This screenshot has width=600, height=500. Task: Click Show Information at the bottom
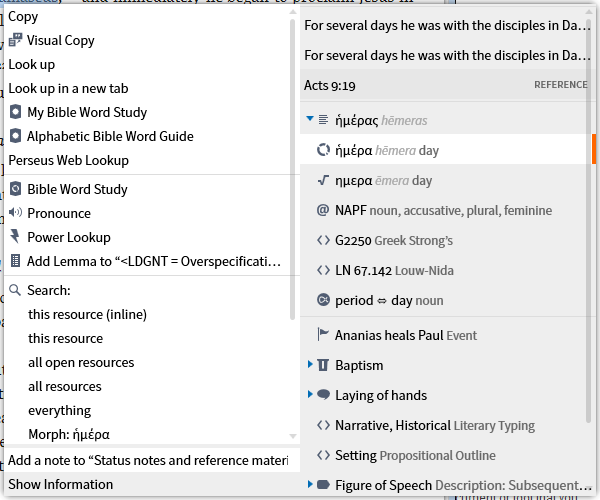click(x=61, y=484)
